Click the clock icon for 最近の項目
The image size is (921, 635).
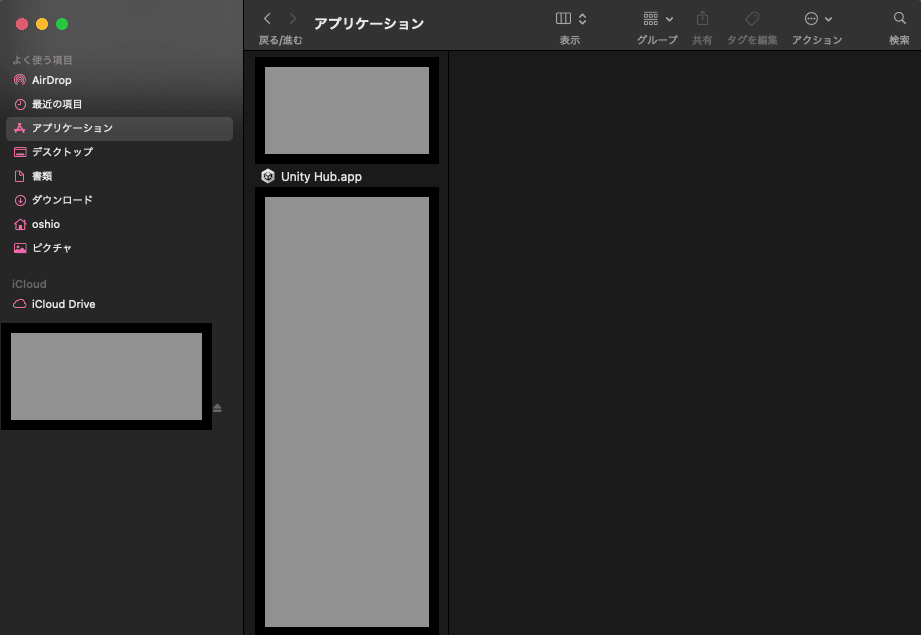click(x=20, y=105)
